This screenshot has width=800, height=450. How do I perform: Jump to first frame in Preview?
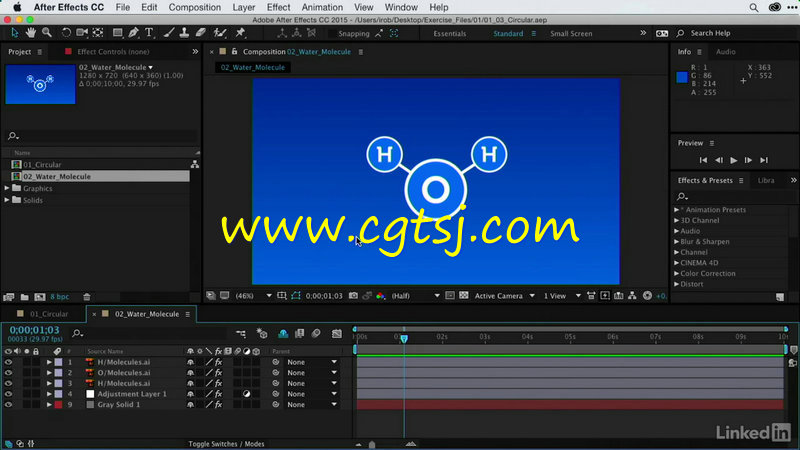pyautogui.click(x=703, y=160)
